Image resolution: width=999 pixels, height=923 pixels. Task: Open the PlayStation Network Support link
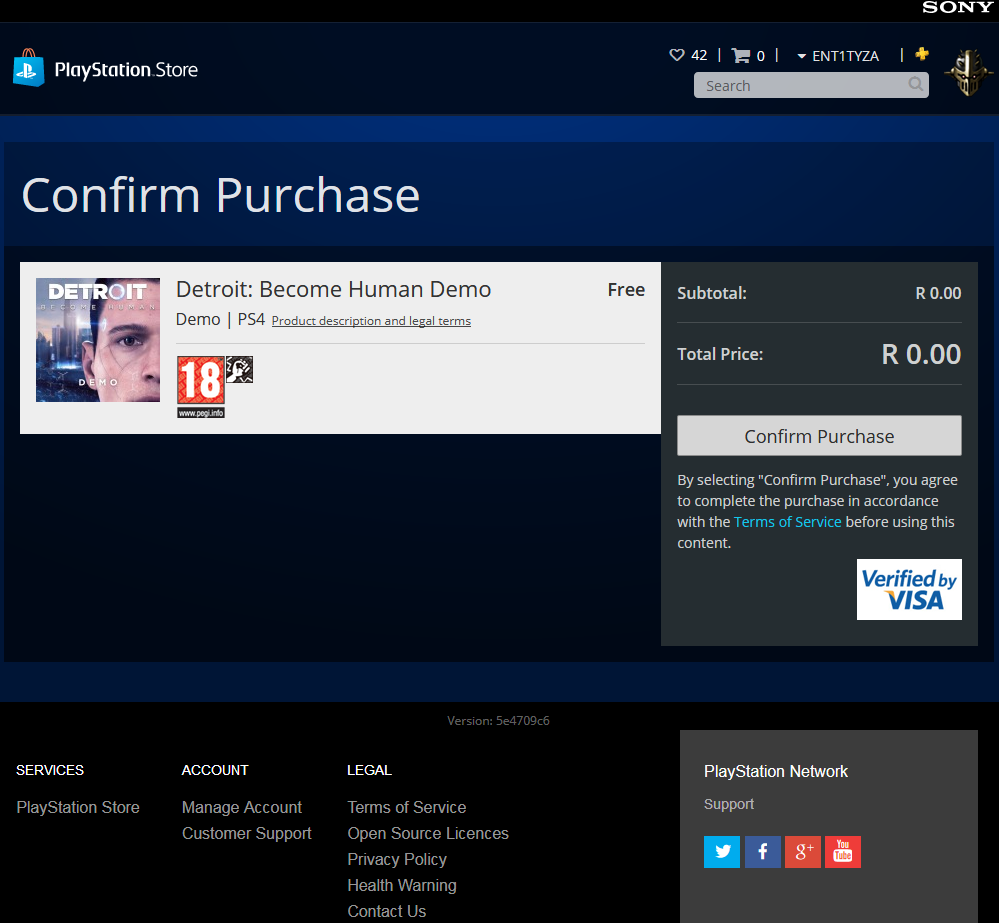(729, 804)
